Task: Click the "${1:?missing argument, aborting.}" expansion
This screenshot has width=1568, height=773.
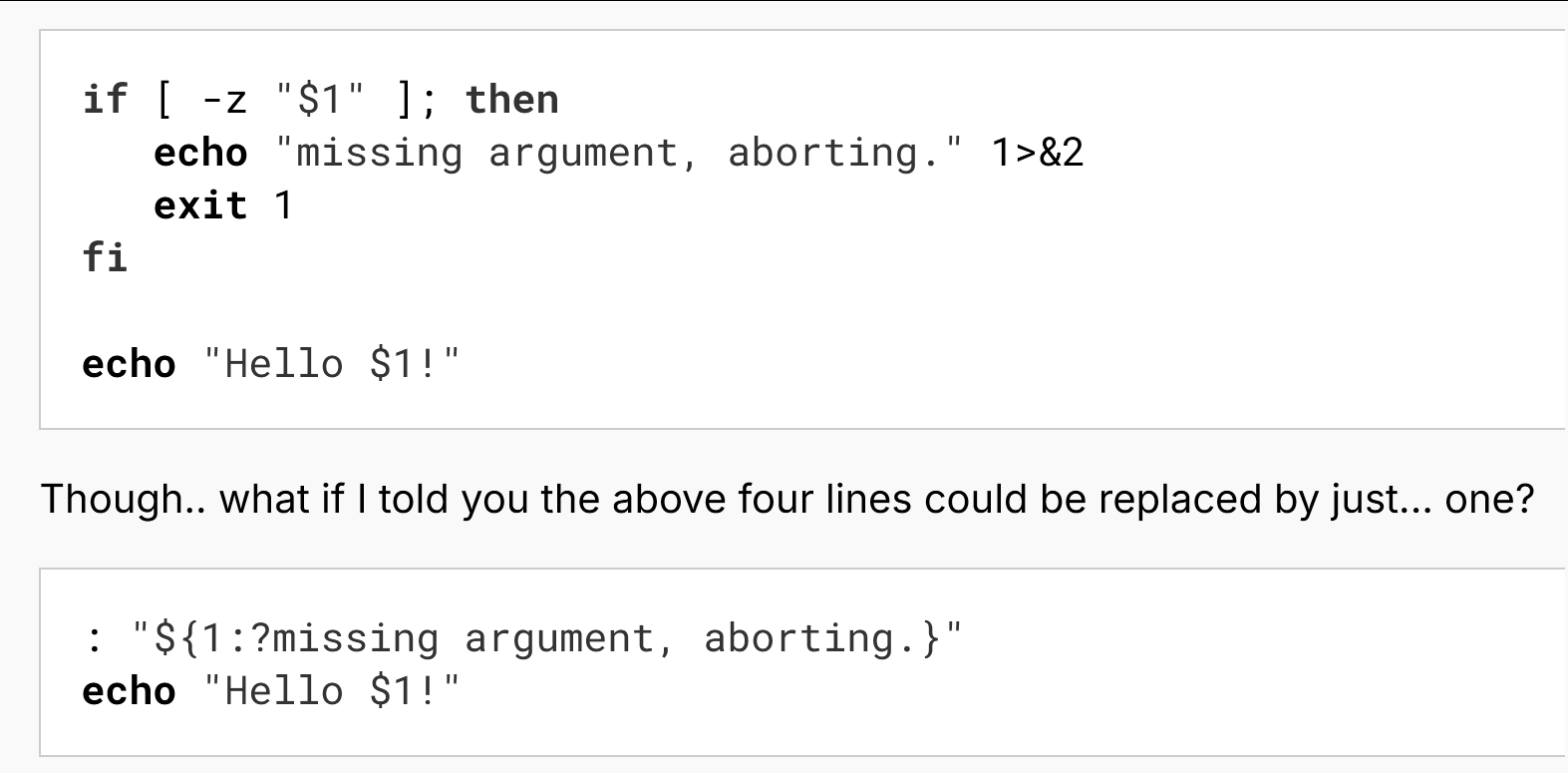Action: coord(548,638)
